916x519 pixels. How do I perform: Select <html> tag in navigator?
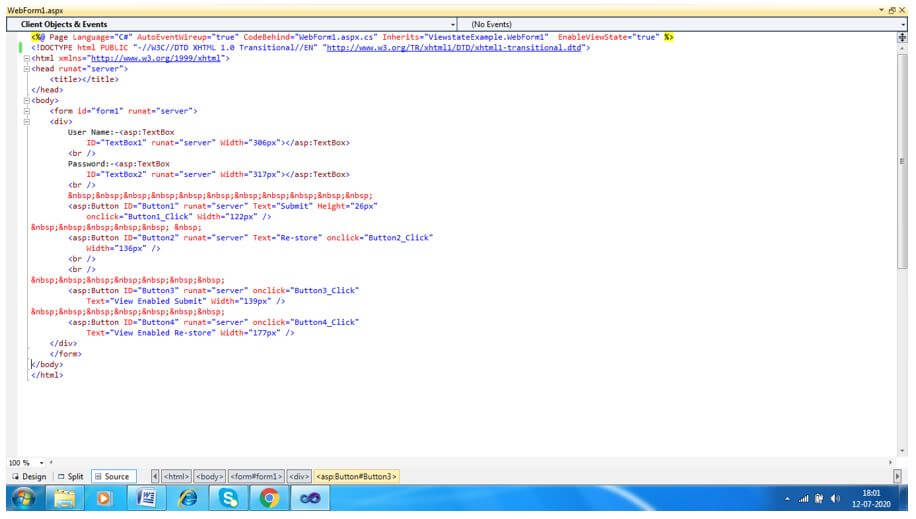click(176, 477)
